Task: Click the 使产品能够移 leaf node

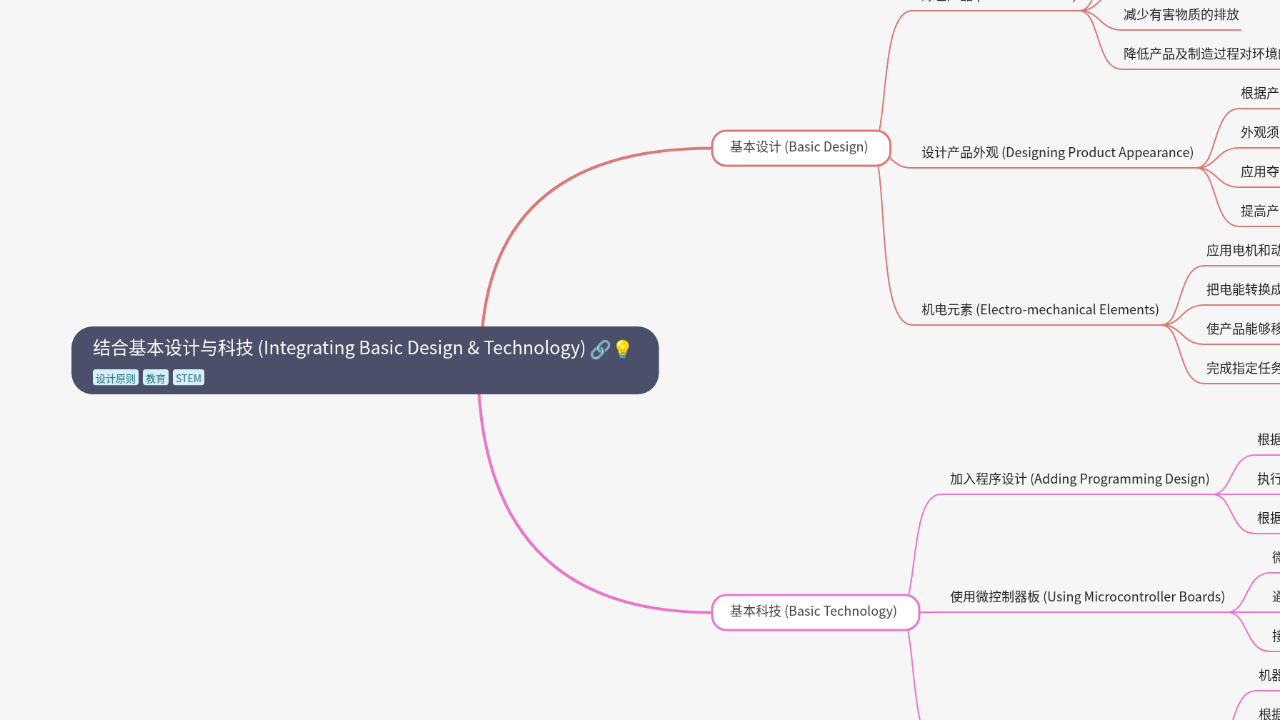Action: tap(1242, 329)
